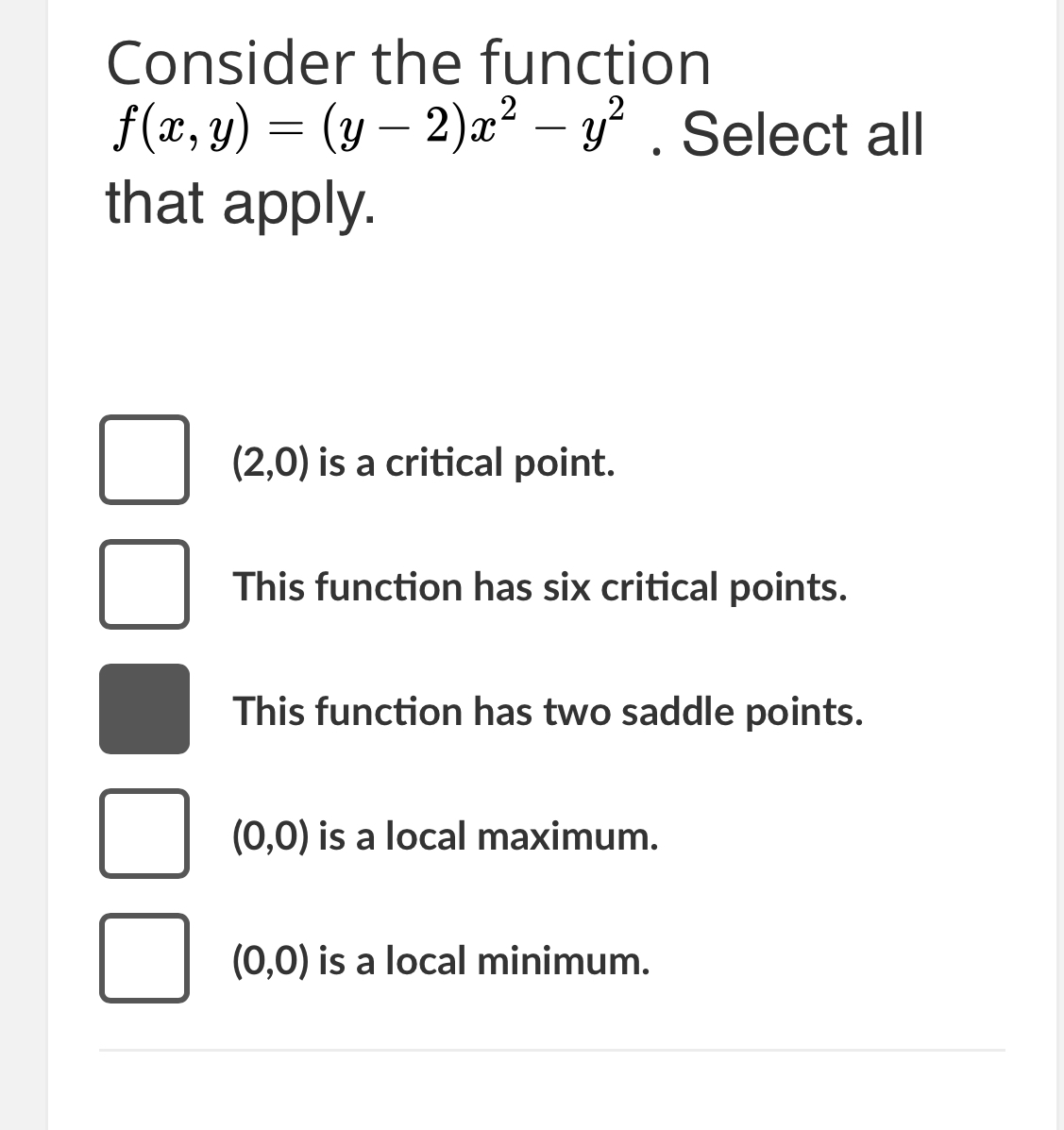The width and height of the screenshot is (1064, 1130).
Task: Uncheck the "two saddle points" selected box
Action: point(144,711)
